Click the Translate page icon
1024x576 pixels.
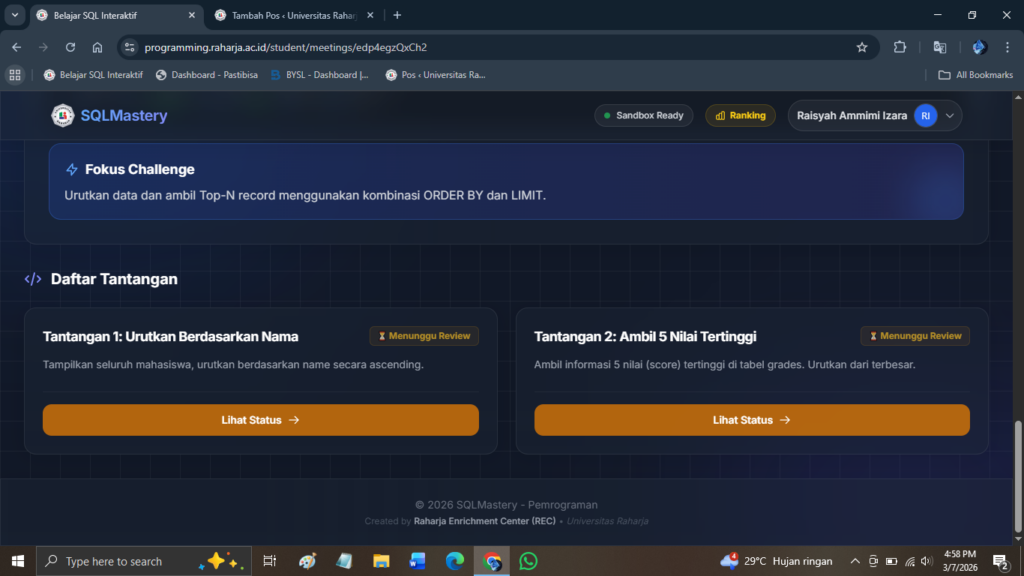[x=939, y=47]
